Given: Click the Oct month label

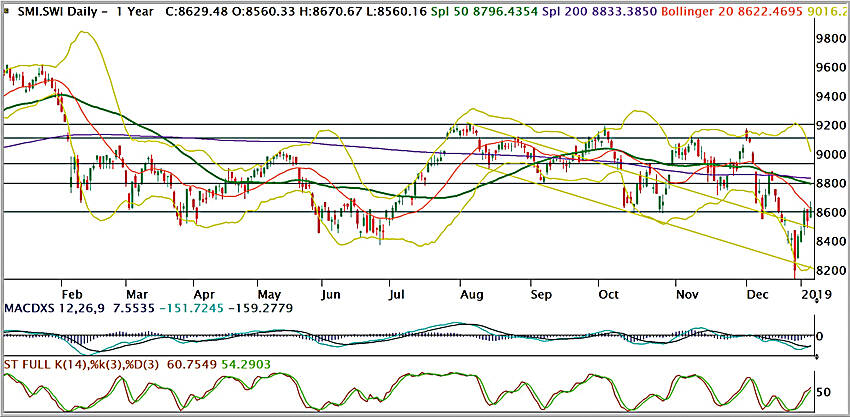Looking at the screenshot, I should 609,294.
